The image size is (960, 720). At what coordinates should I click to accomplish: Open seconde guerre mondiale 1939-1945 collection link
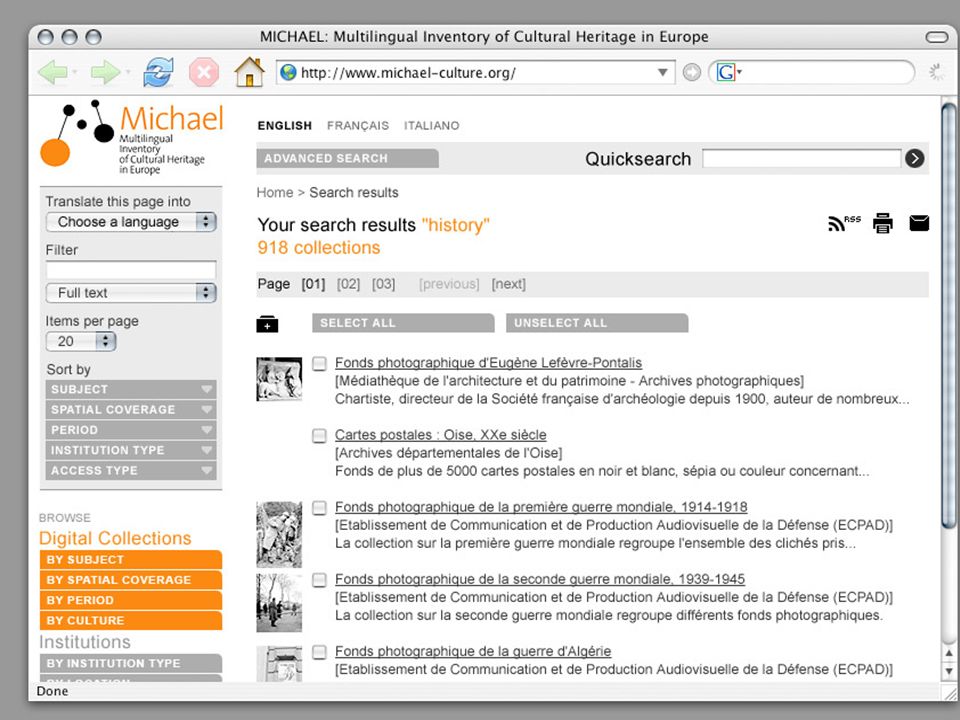[x=540, y=580]
